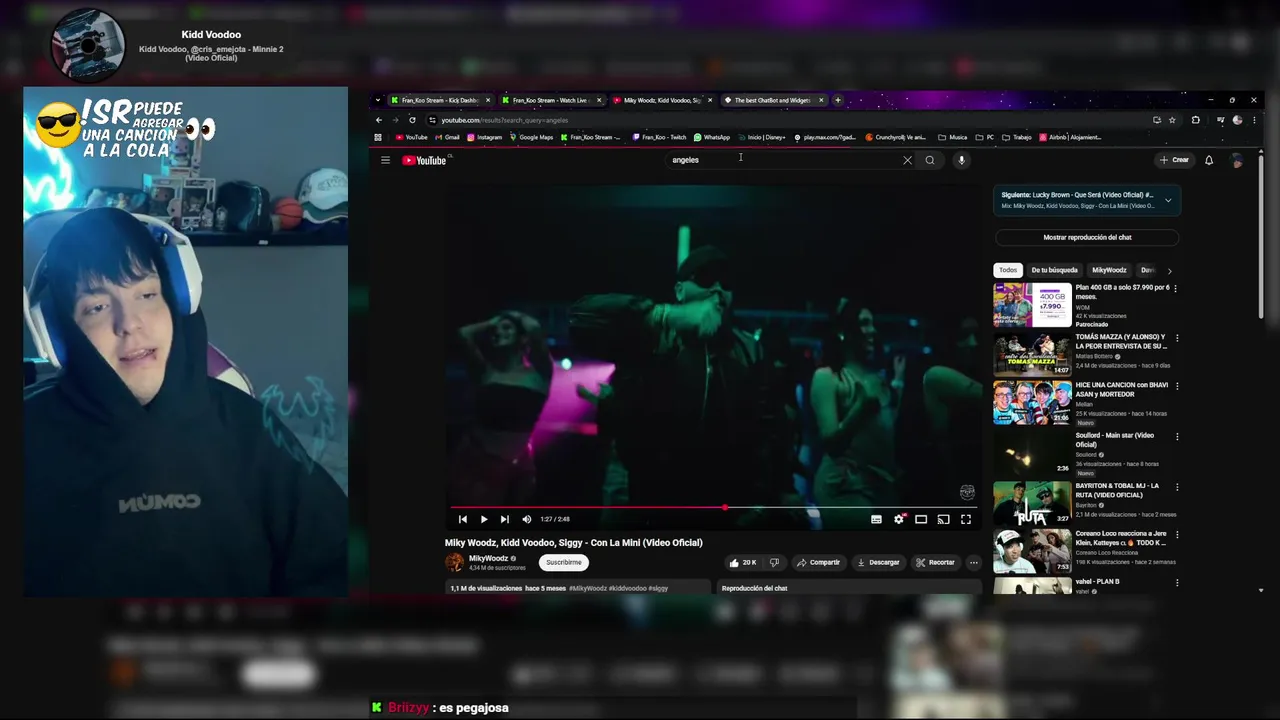Share the video using Compartir
This screenshot has height=720, width=1280.
[818, 562]
